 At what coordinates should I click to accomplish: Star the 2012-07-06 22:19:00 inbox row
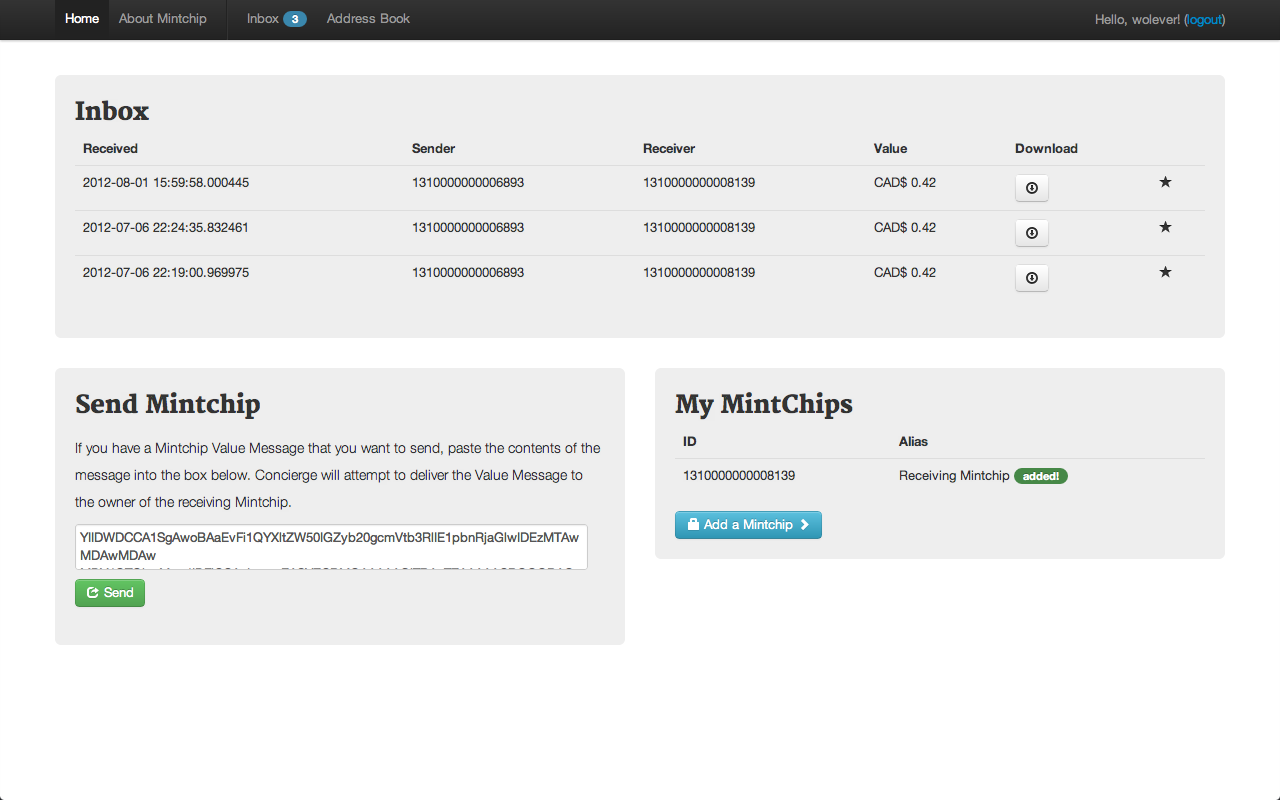[1165, 272]
